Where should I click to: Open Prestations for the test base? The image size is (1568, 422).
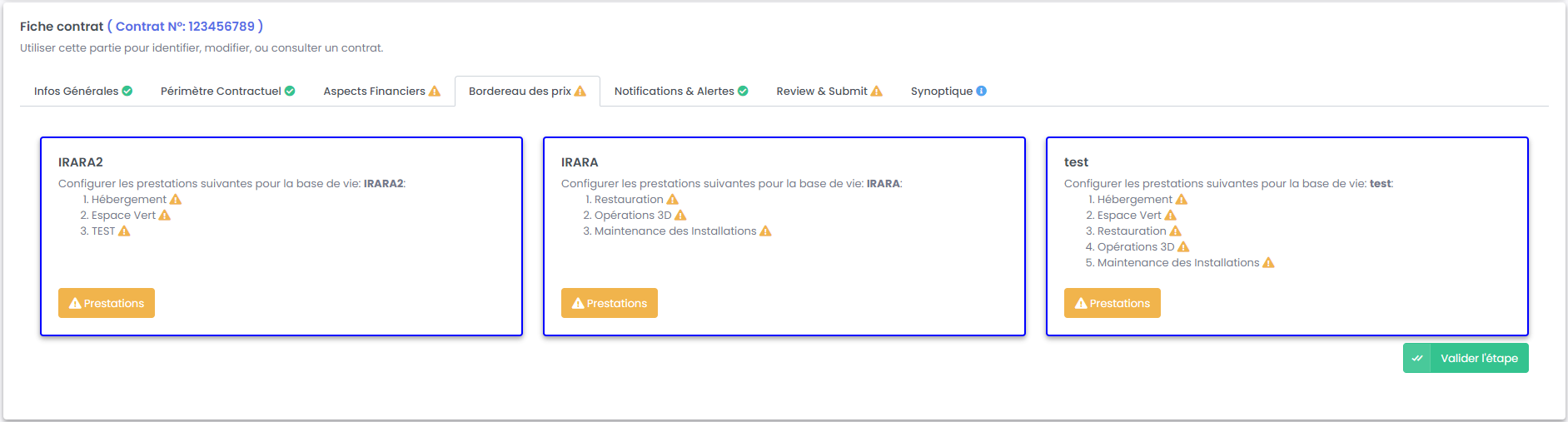point(1113,303)
